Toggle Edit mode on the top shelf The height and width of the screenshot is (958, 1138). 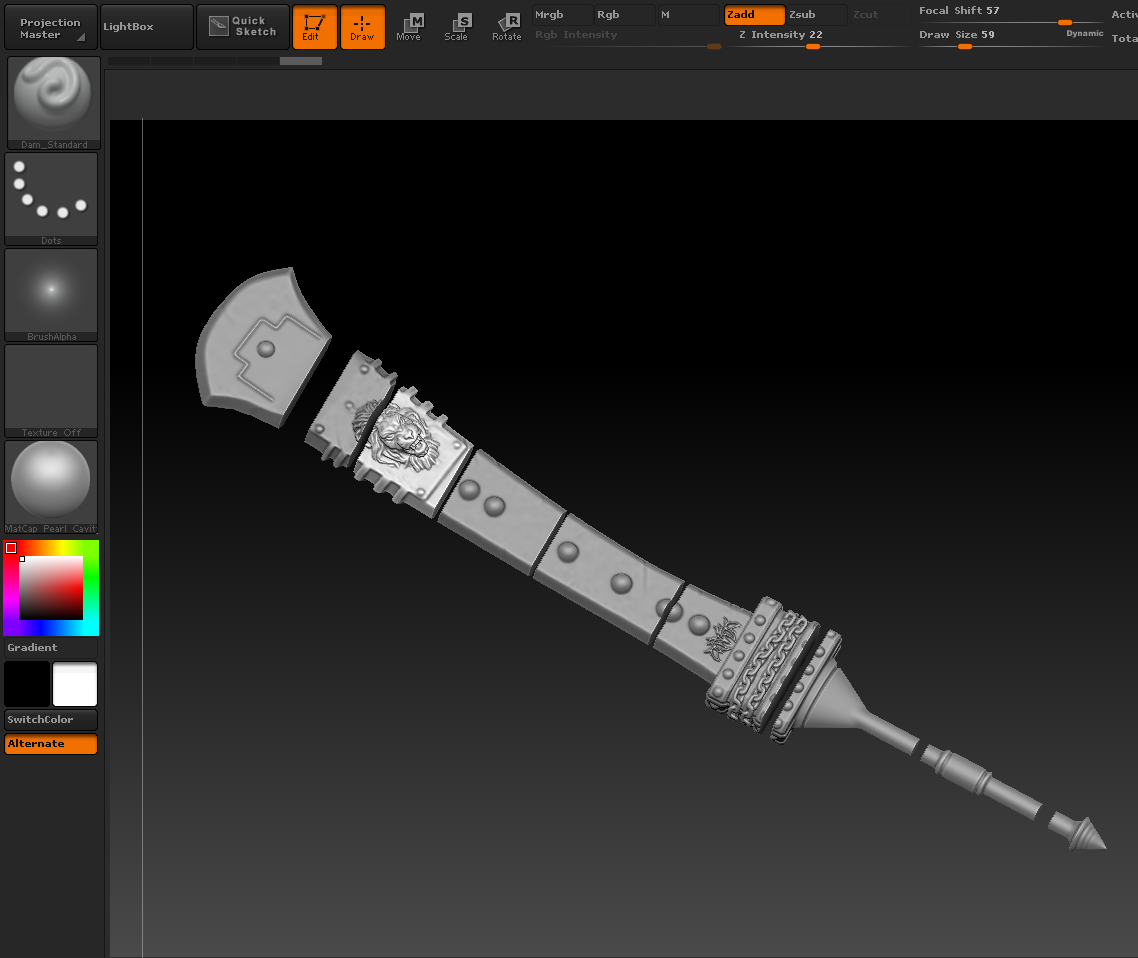click(x=314, y=27)
